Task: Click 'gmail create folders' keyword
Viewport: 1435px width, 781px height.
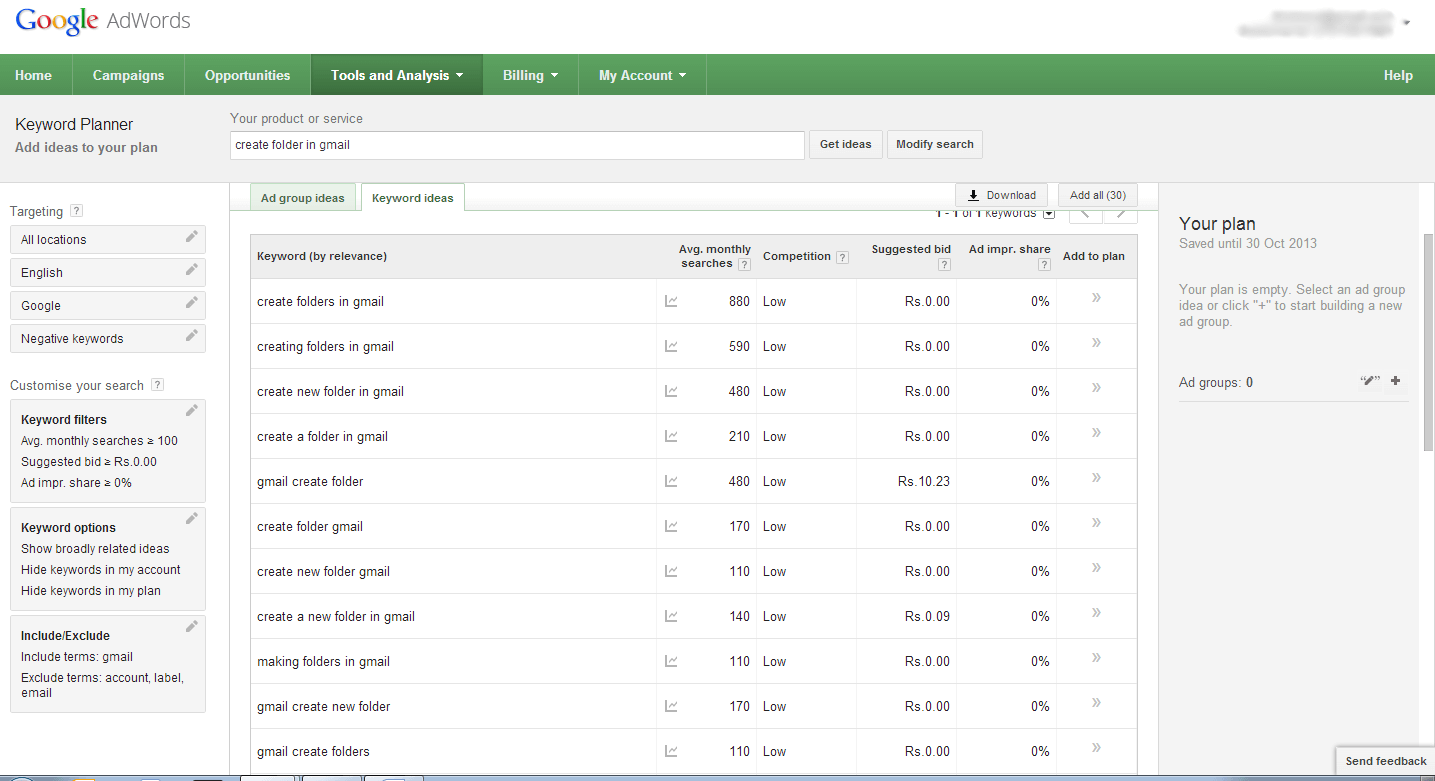Action: click(313, 751)
